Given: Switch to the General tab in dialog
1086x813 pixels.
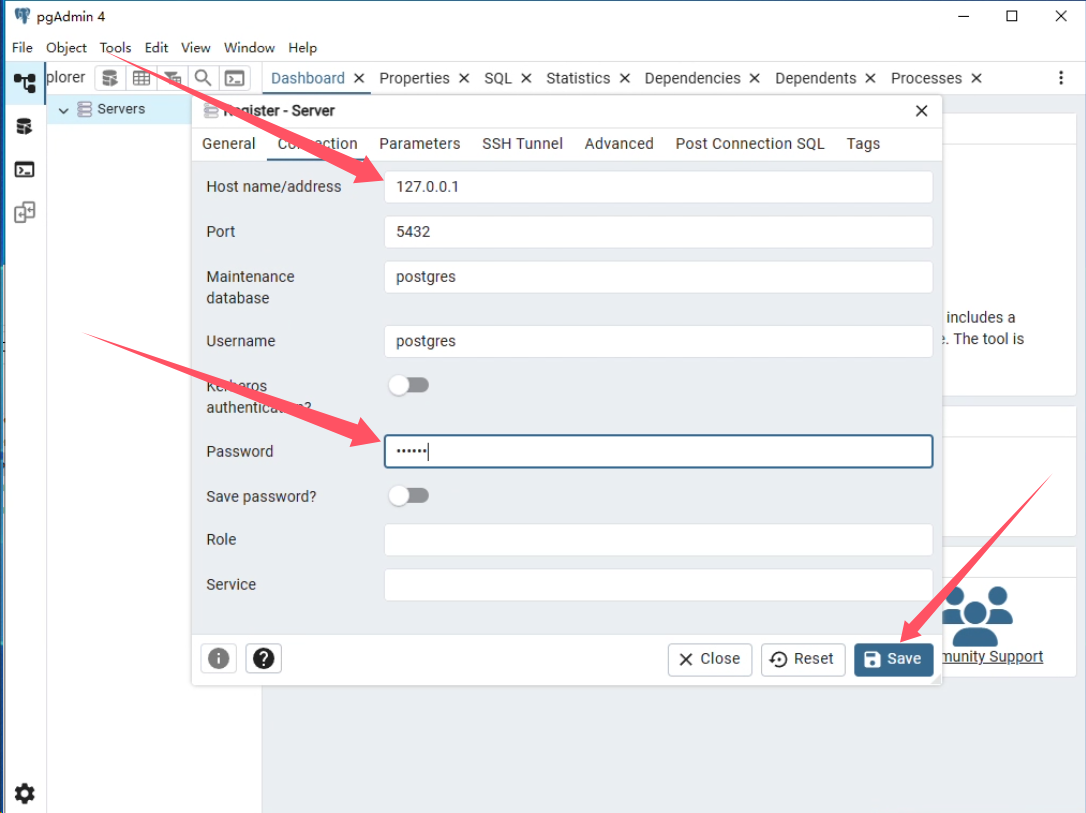Looking at the screenshot, I should 229,143.
